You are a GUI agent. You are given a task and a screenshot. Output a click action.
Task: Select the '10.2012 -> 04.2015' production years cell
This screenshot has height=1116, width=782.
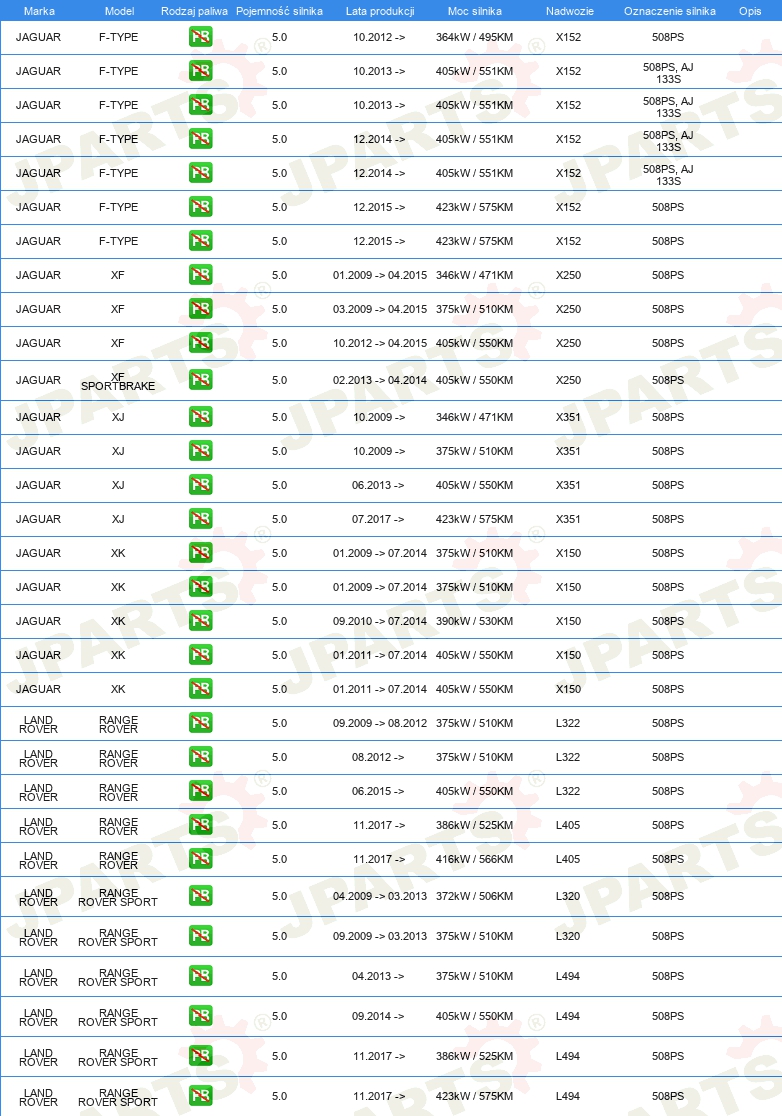click(380, 343)
